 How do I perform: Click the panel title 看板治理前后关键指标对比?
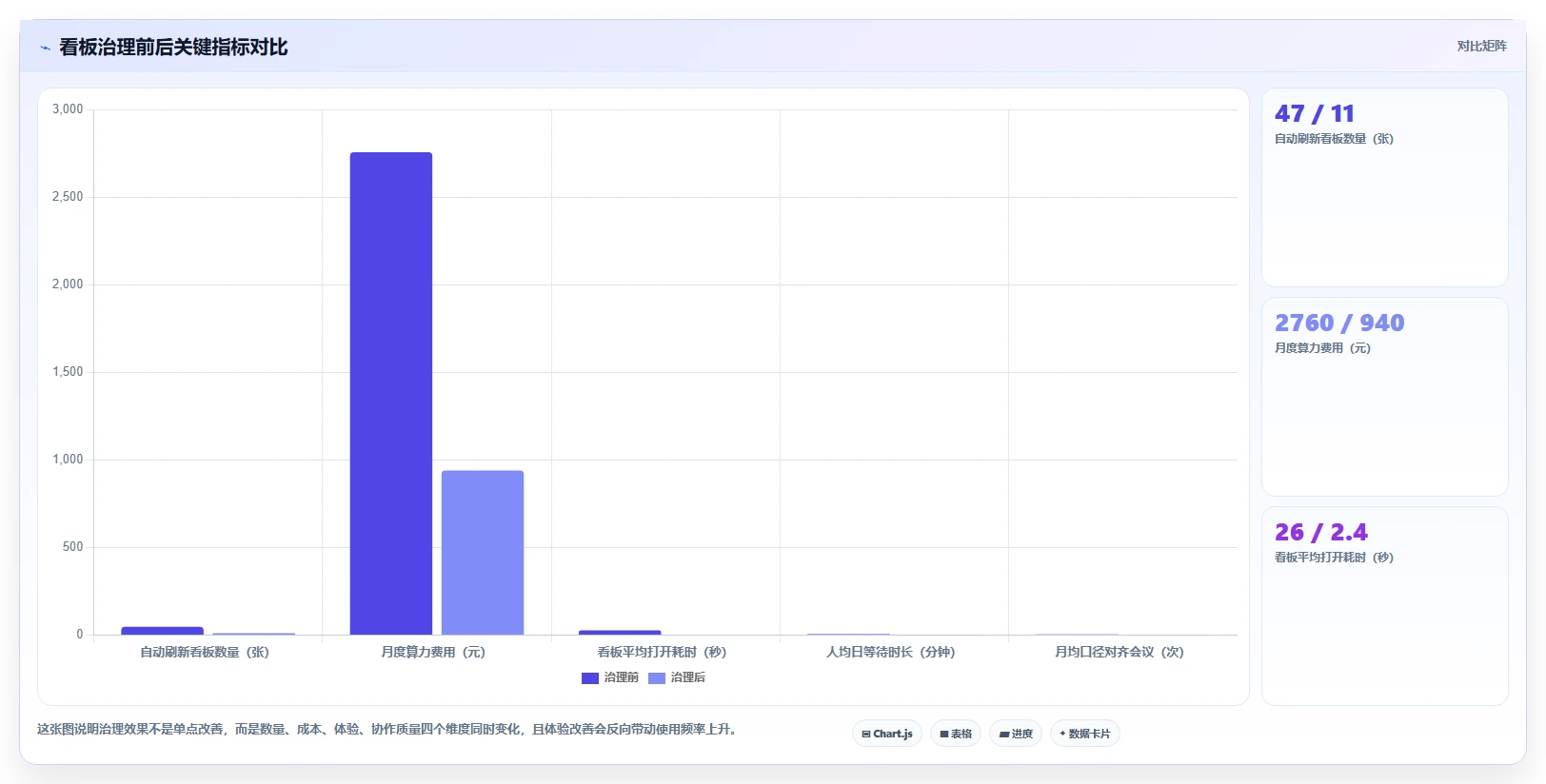pyautogui.click(x=173, y=48)
